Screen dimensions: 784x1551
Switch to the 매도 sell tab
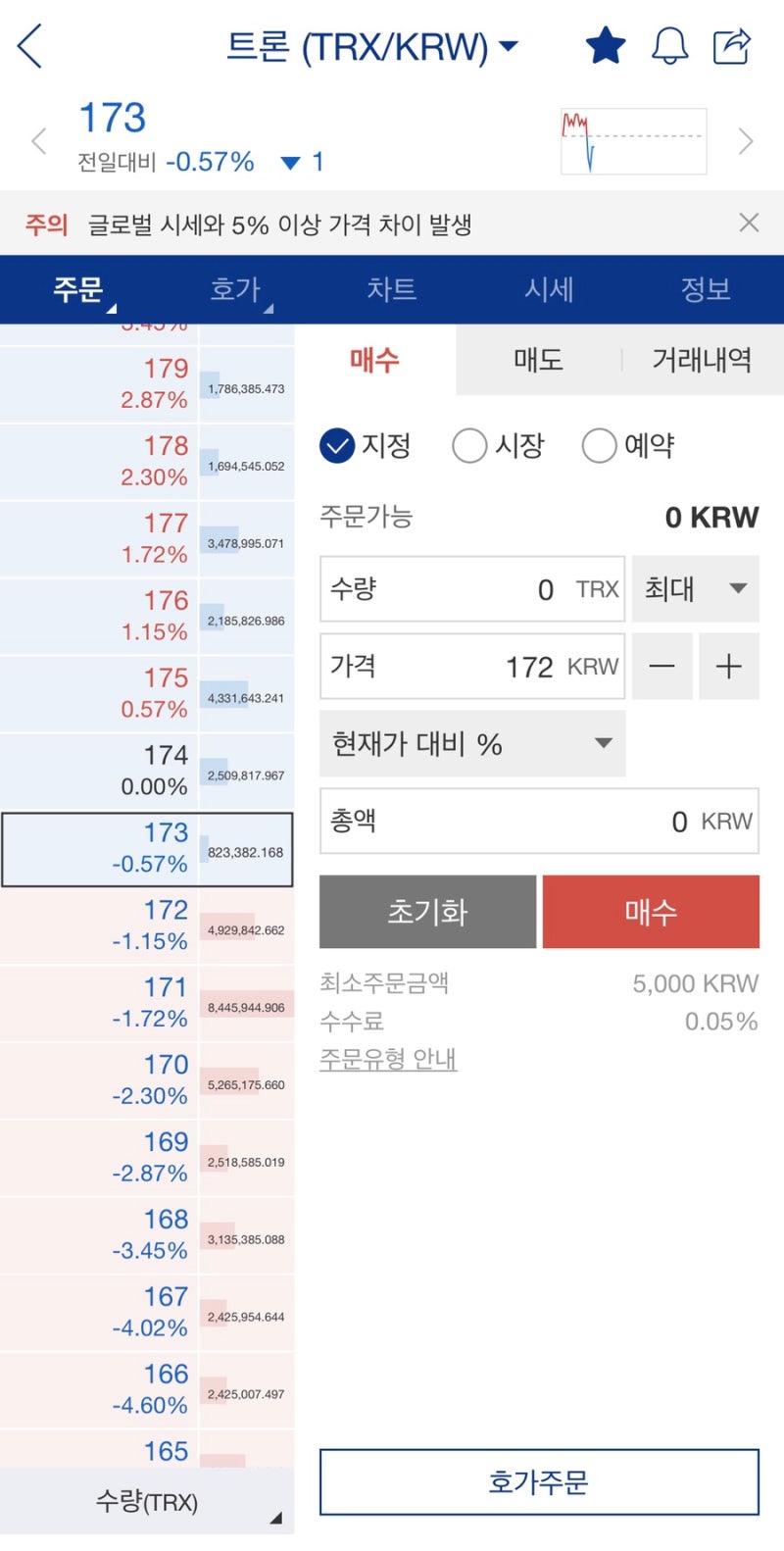(x=538, y=360)
